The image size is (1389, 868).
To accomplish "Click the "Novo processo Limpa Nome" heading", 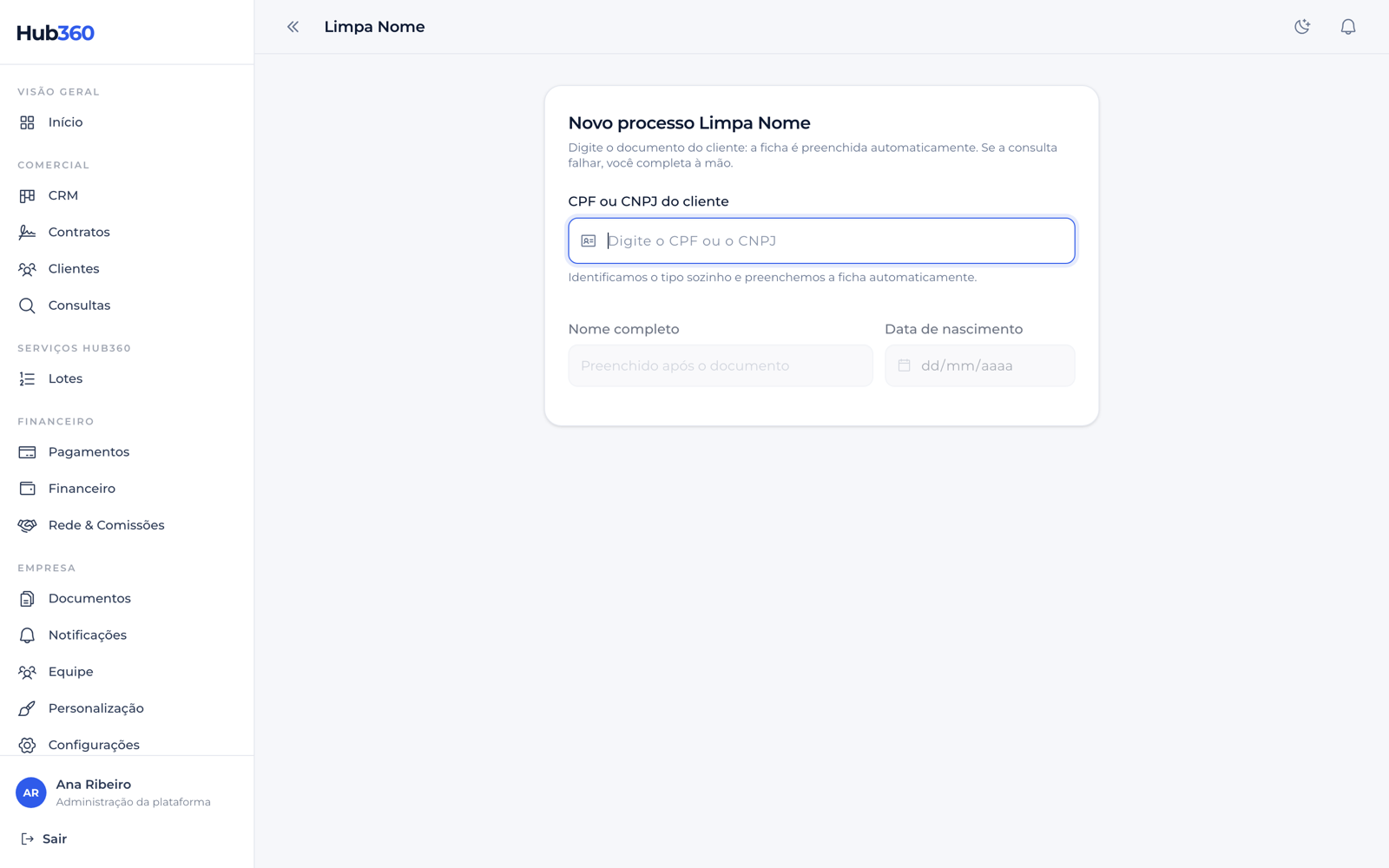I will coord(689,123).
